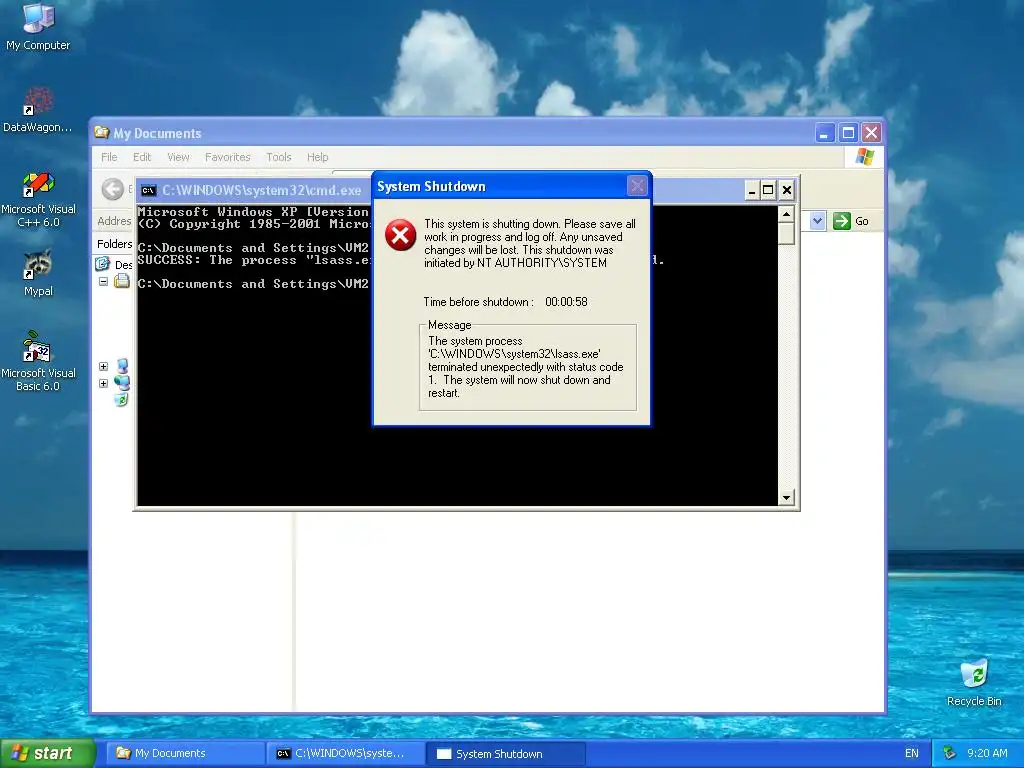Click the Message group text about lsass.exe
Viewport: 1024px width, 768px height.
coord(526,367)
